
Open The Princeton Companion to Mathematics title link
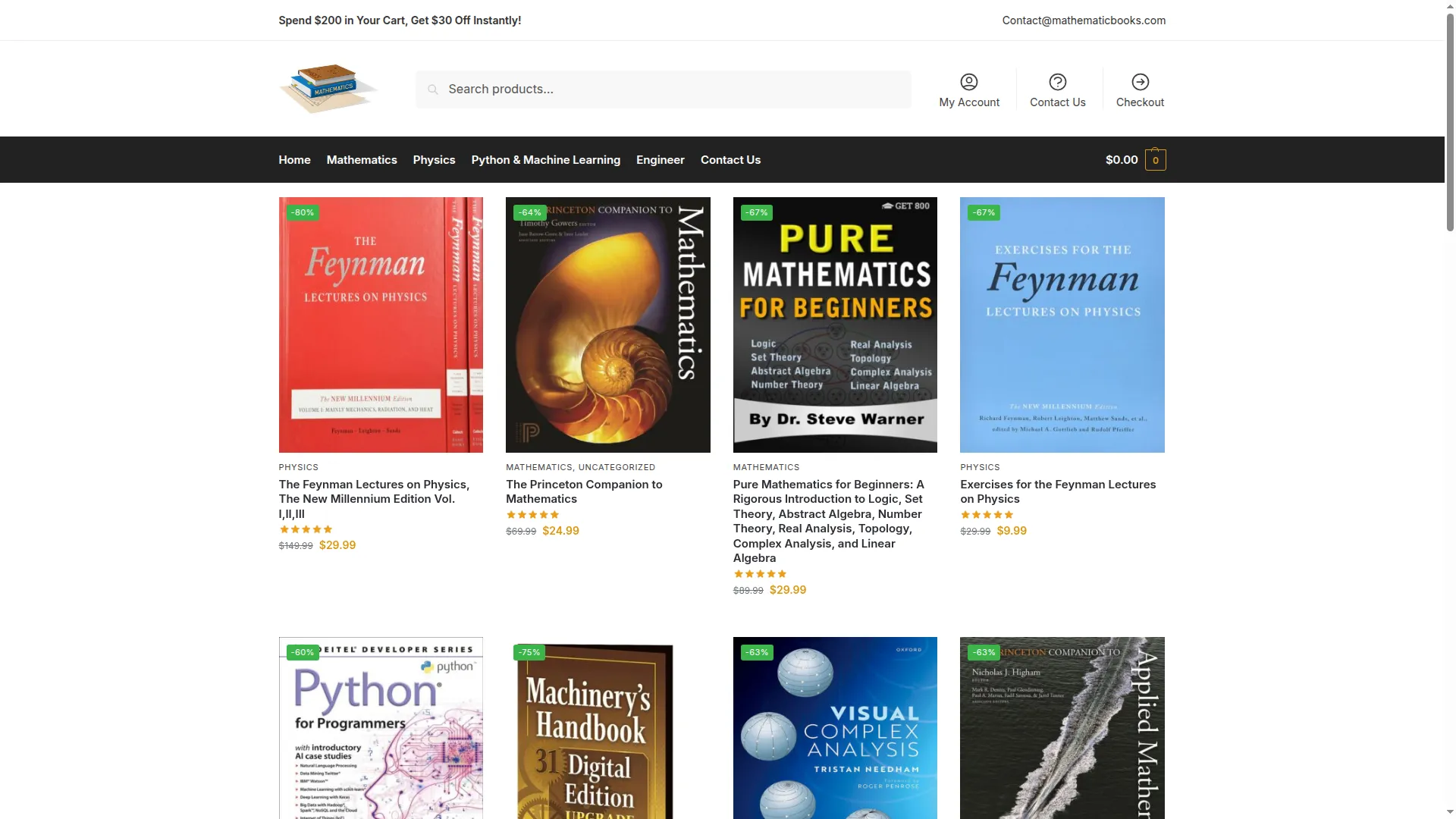pyautogui.click(x=584, y=491)
